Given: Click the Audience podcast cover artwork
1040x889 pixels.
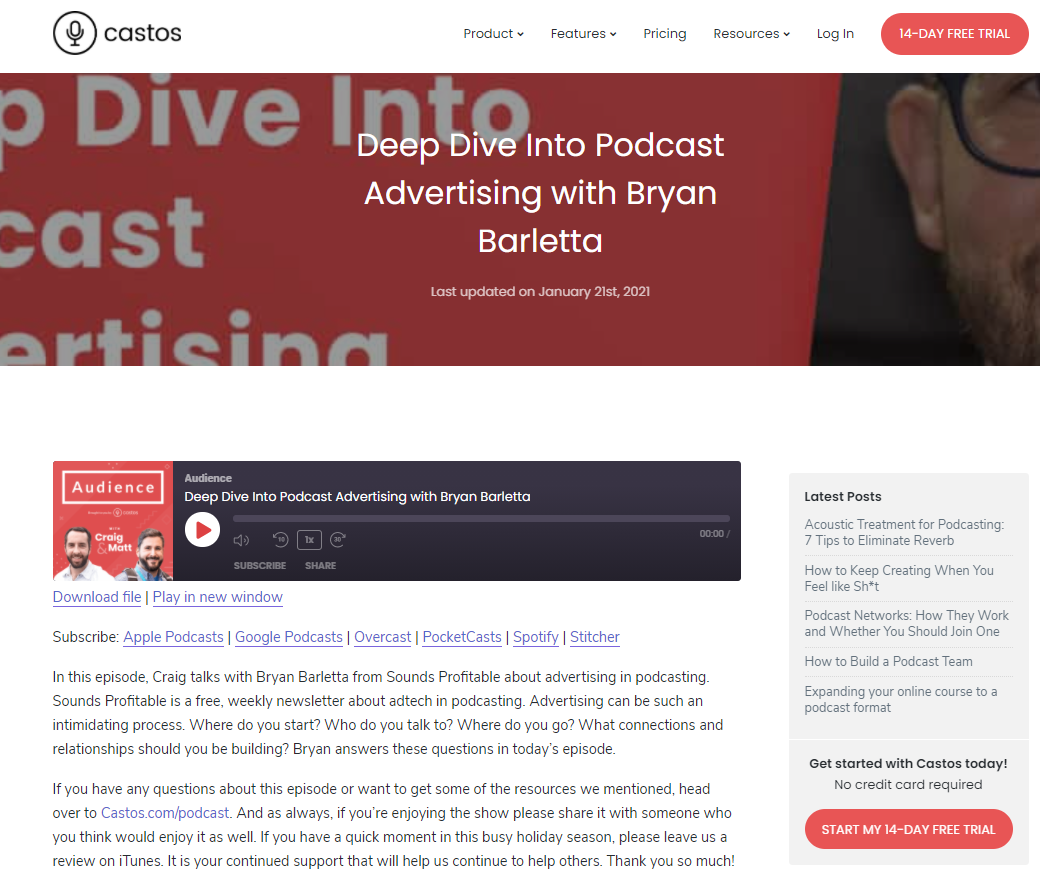Looking at the screenshot, I should click(x=113, y=521).
